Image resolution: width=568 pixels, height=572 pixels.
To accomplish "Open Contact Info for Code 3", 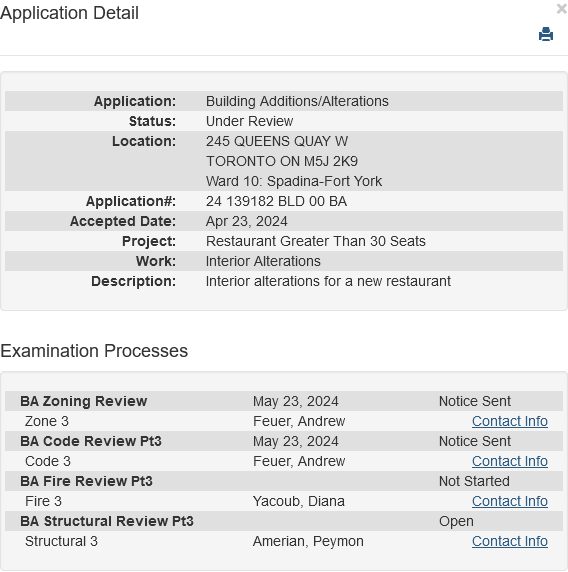I will pyautogui.click(x=510, y=461).
